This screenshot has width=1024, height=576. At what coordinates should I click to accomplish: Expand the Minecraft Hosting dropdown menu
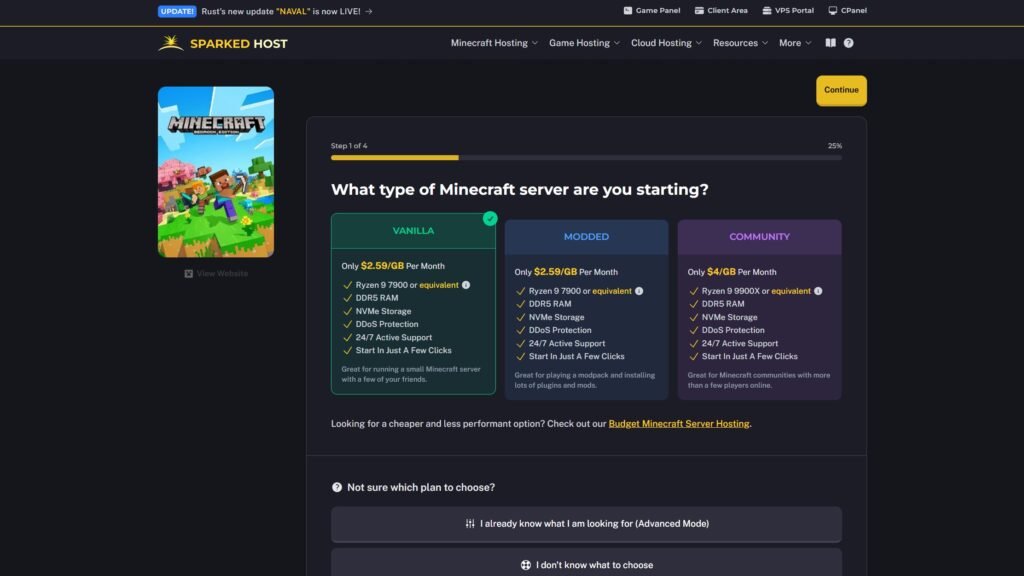[x=494, y=43]
